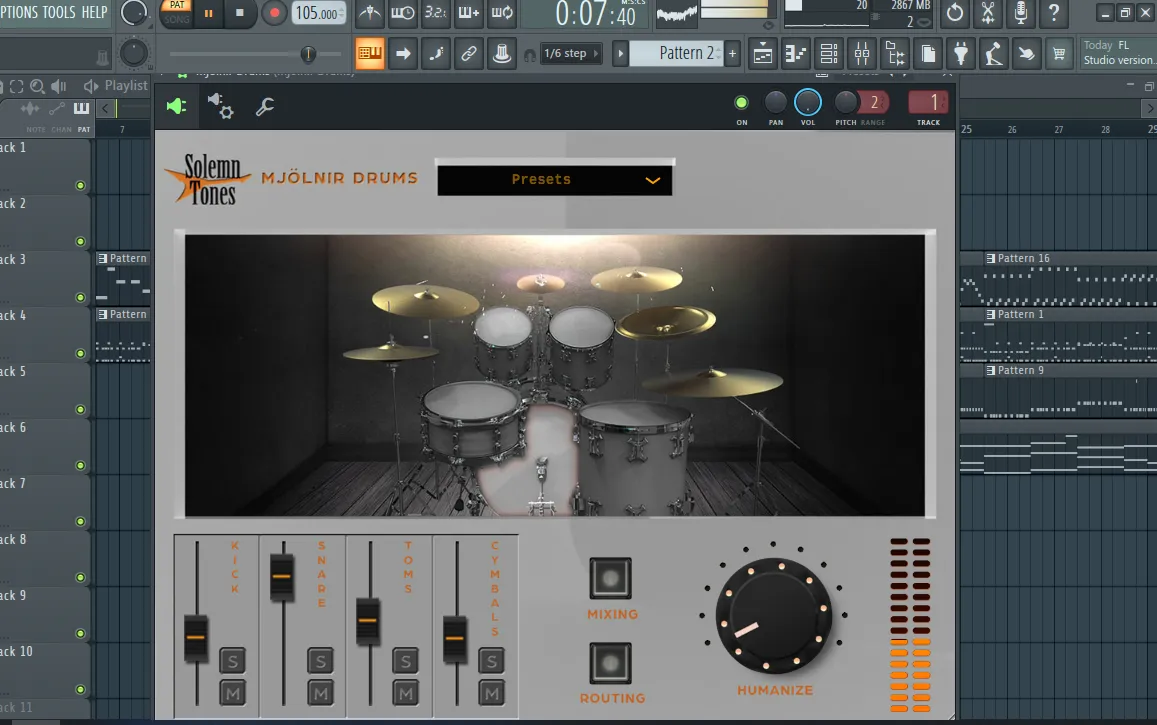Open the Channel rack view icon
The image size is (1157, 725).
point(829,54)
